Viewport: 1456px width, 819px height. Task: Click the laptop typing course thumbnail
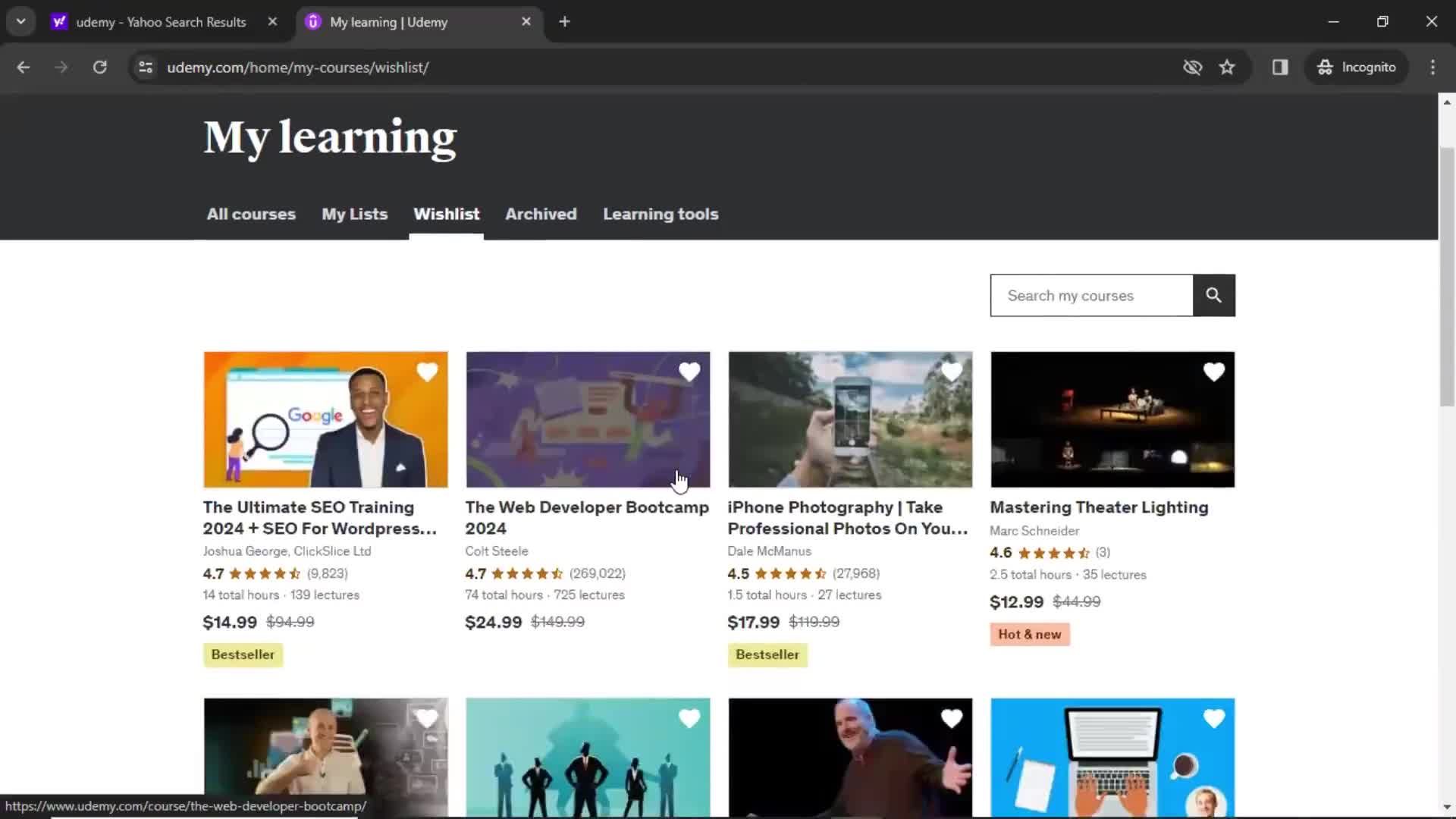pos(1112,758)
